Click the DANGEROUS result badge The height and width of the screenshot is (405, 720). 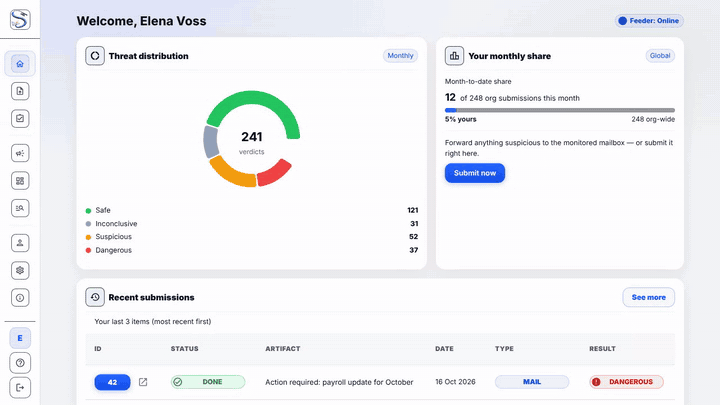pos(626,382)
